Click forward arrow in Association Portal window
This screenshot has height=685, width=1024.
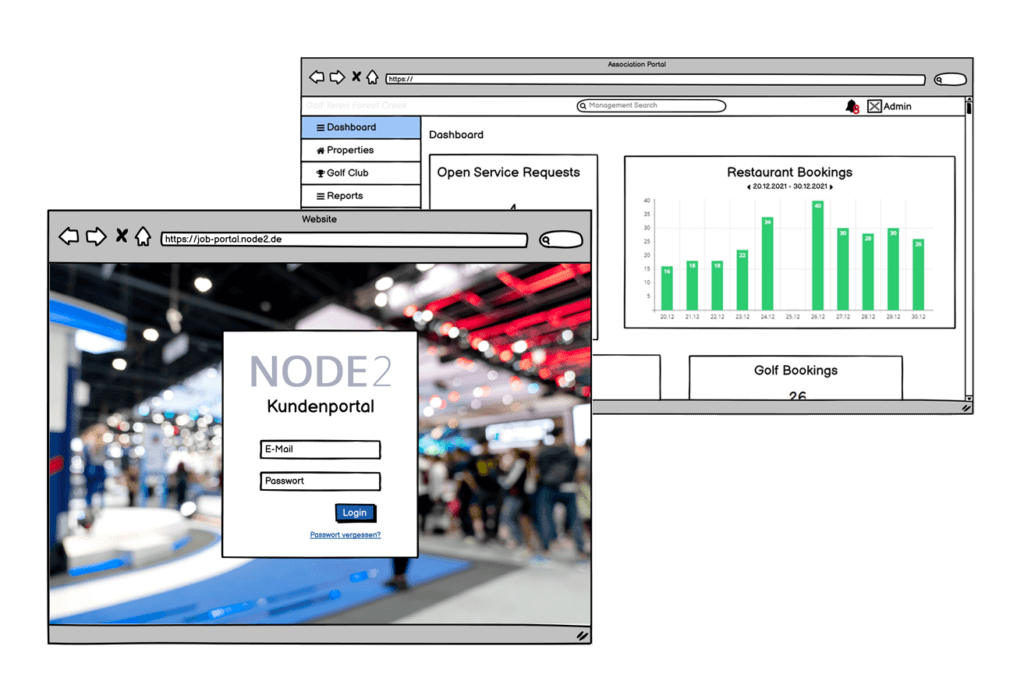click(337, 77)
